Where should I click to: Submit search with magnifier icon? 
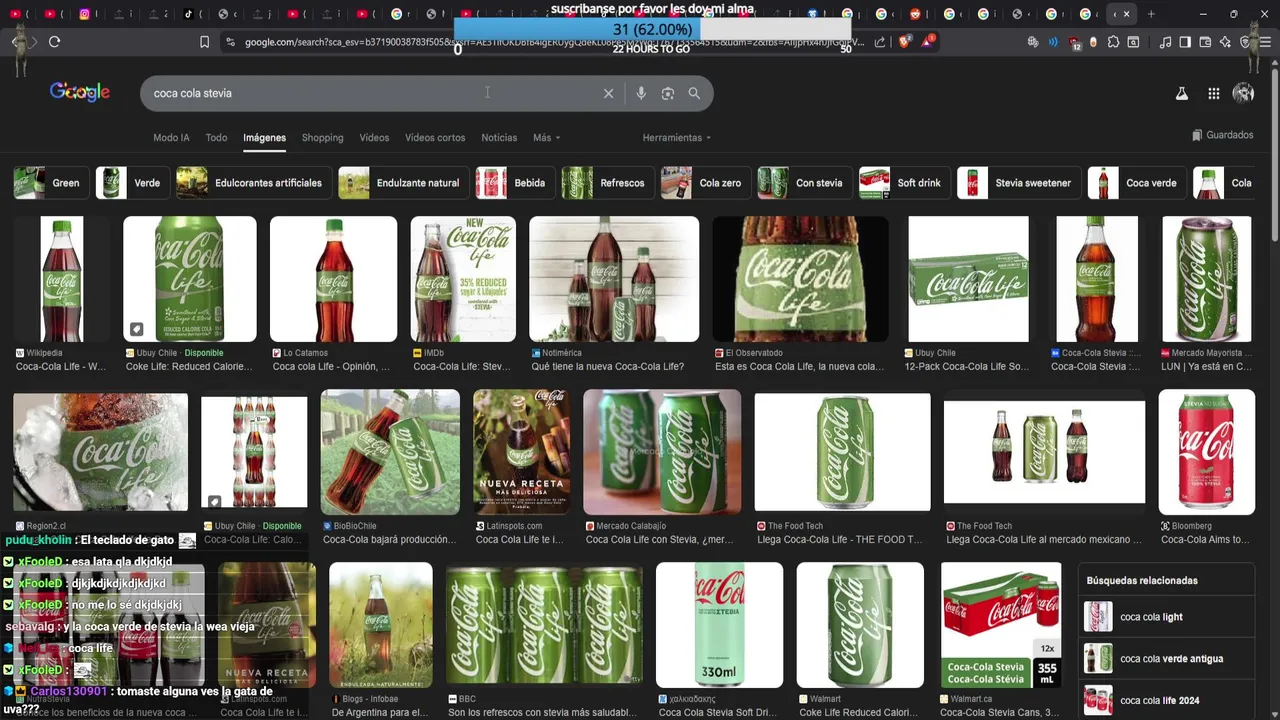(694, 93)
